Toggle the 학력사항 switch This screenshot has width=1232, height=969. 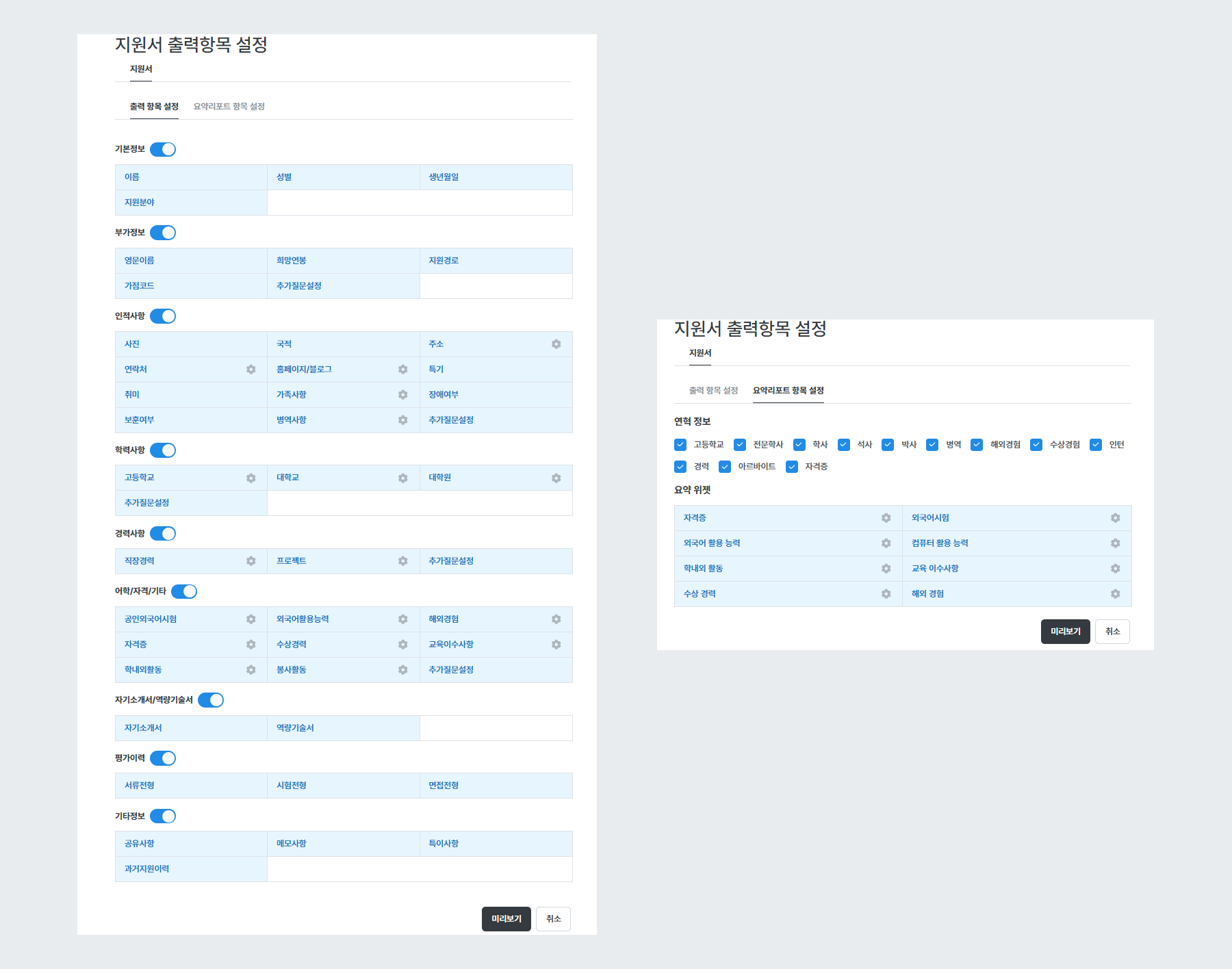[x=163, y=450]
